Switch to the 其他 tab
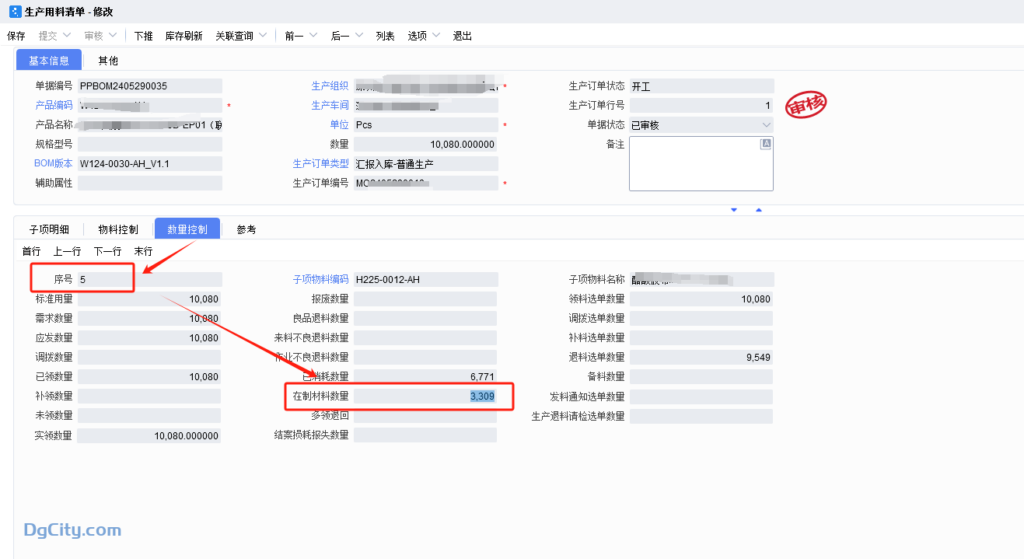 tap(108, 61)
